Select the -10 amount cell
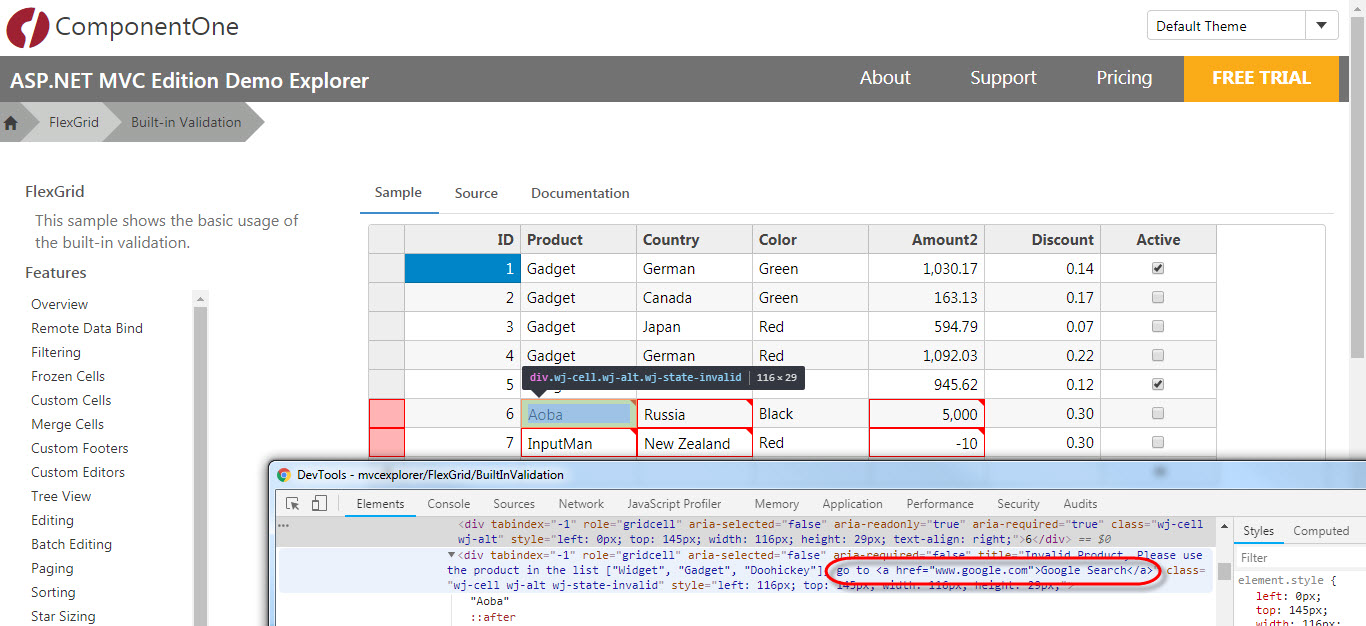The image size is (1366, 626). coord(926,443)
